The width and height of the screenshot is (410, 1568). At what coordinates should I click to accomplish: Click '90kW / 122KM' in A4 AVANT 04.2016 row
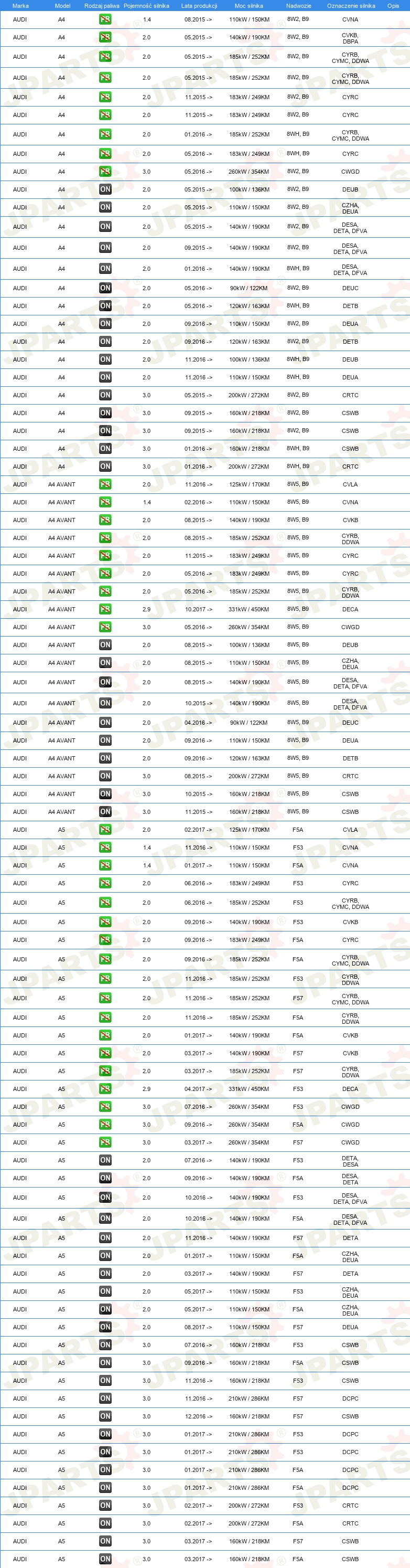249,723
